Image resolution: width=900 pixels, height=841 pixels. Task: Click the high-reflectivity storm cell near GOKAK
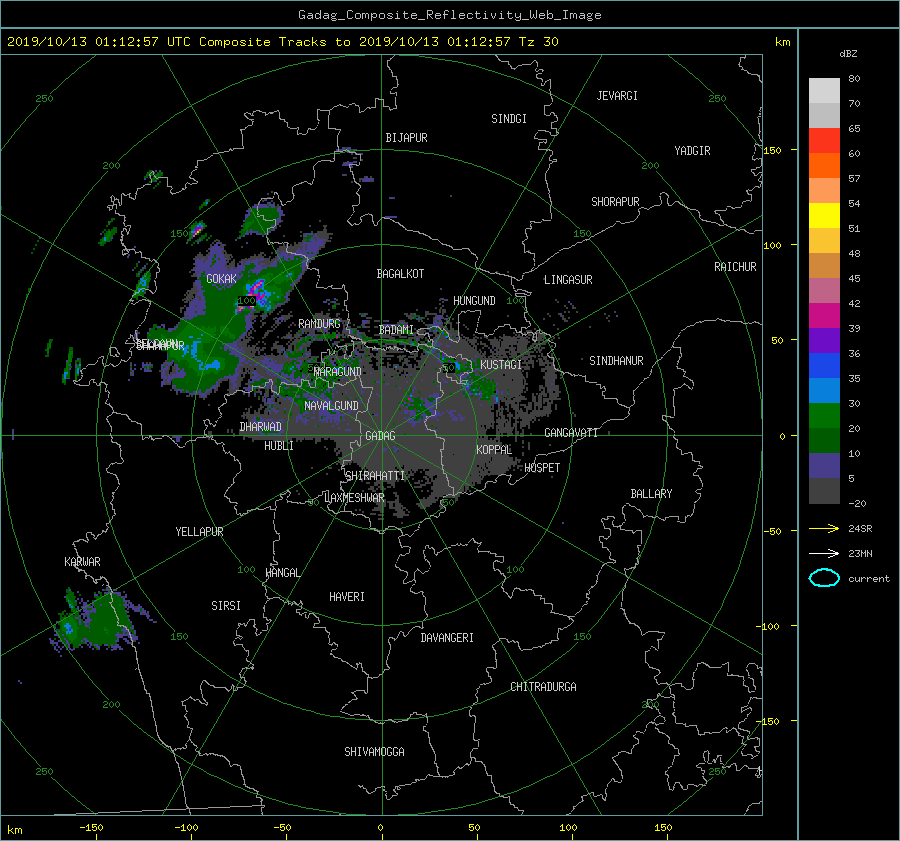tap(255, 294)
